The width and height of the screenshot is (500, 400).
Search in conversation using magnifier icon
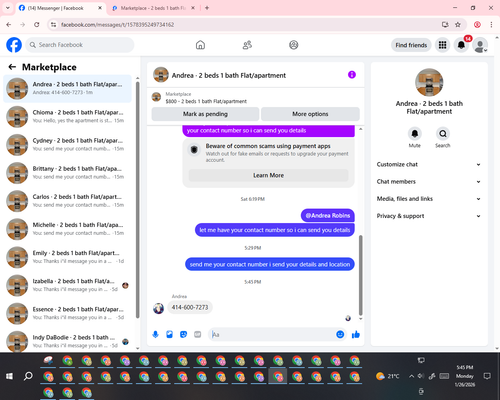(x=443, y=134)
